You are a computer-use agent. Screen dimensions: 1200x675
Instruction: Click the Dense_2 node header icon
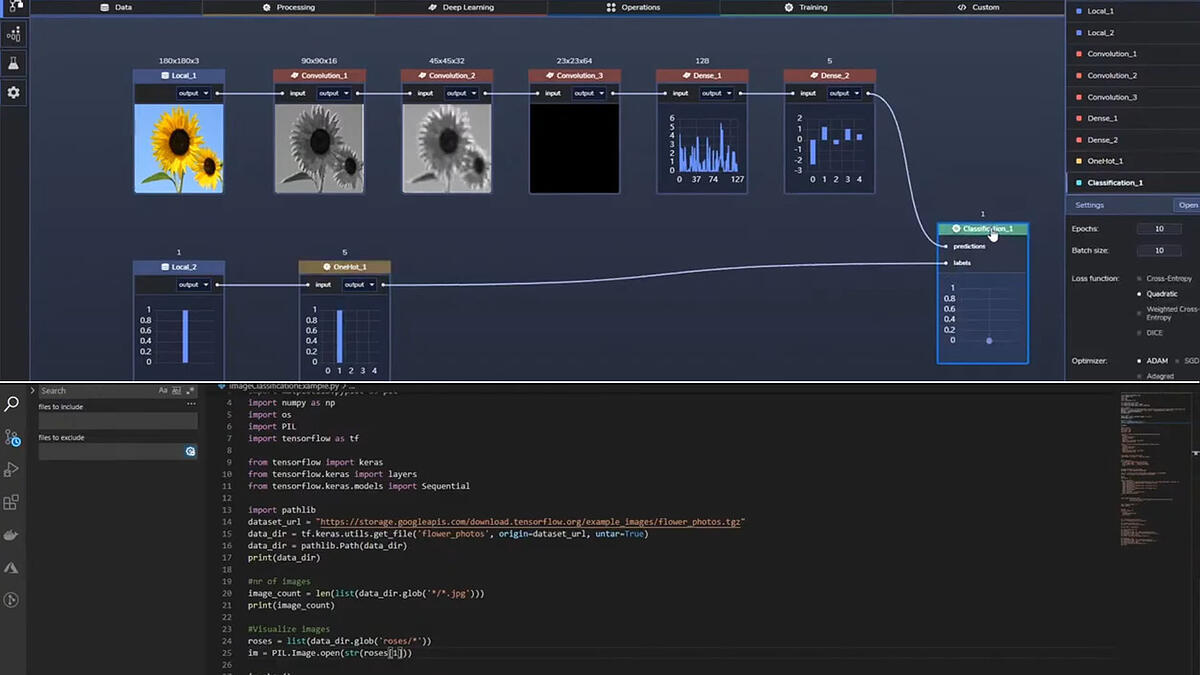(814, 76)
